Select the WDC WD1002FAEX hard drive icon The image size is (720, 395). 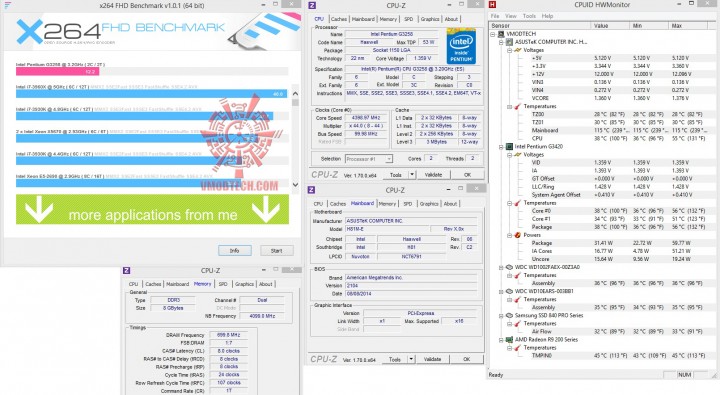click(509, 267)
